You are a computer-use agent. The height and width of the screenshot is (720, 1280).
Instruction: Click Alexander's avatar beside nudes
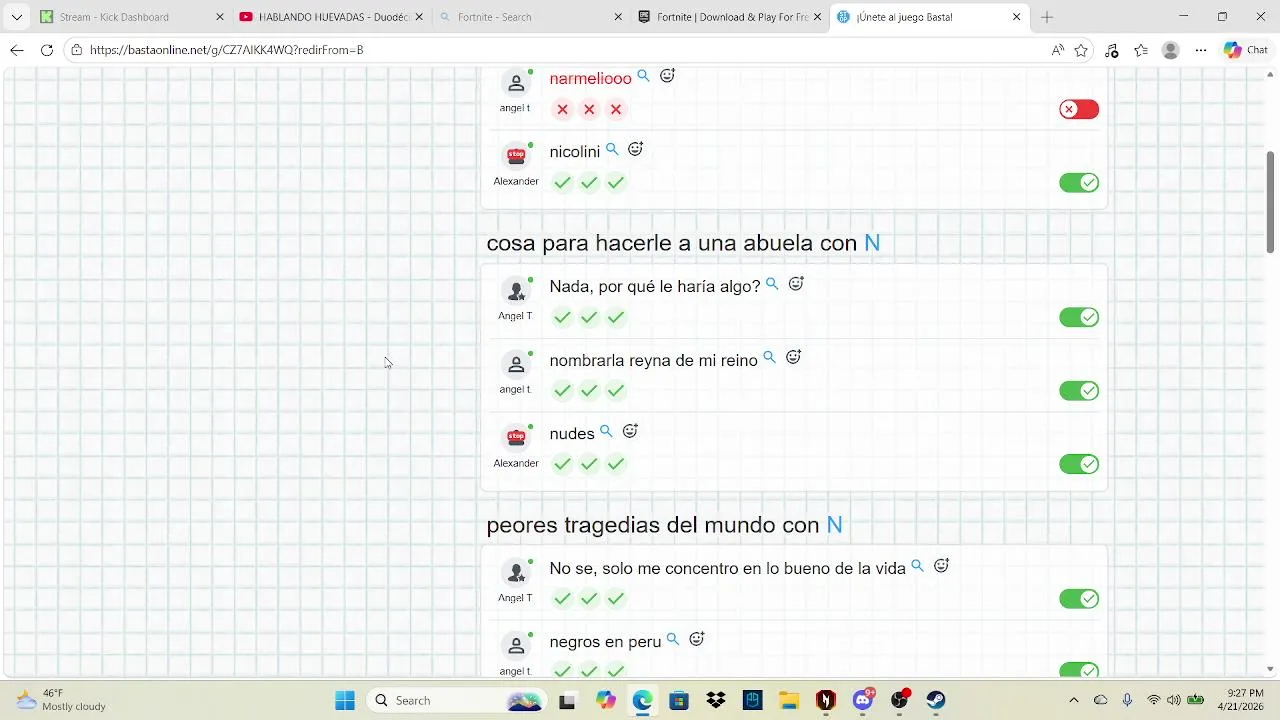pos(516,437)
